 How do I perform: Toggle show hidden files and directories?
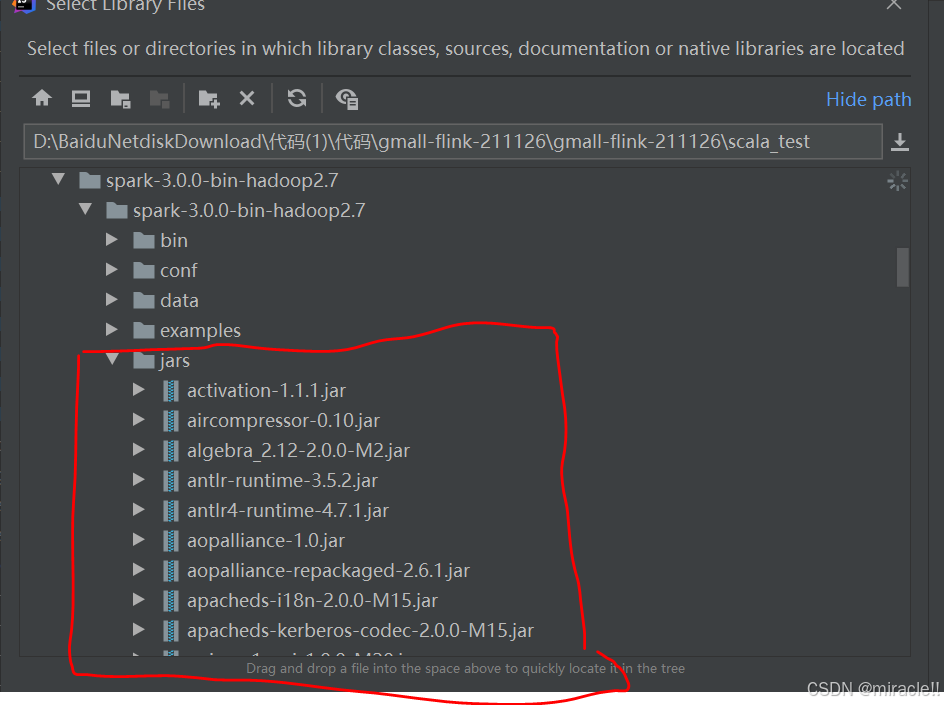347,99
